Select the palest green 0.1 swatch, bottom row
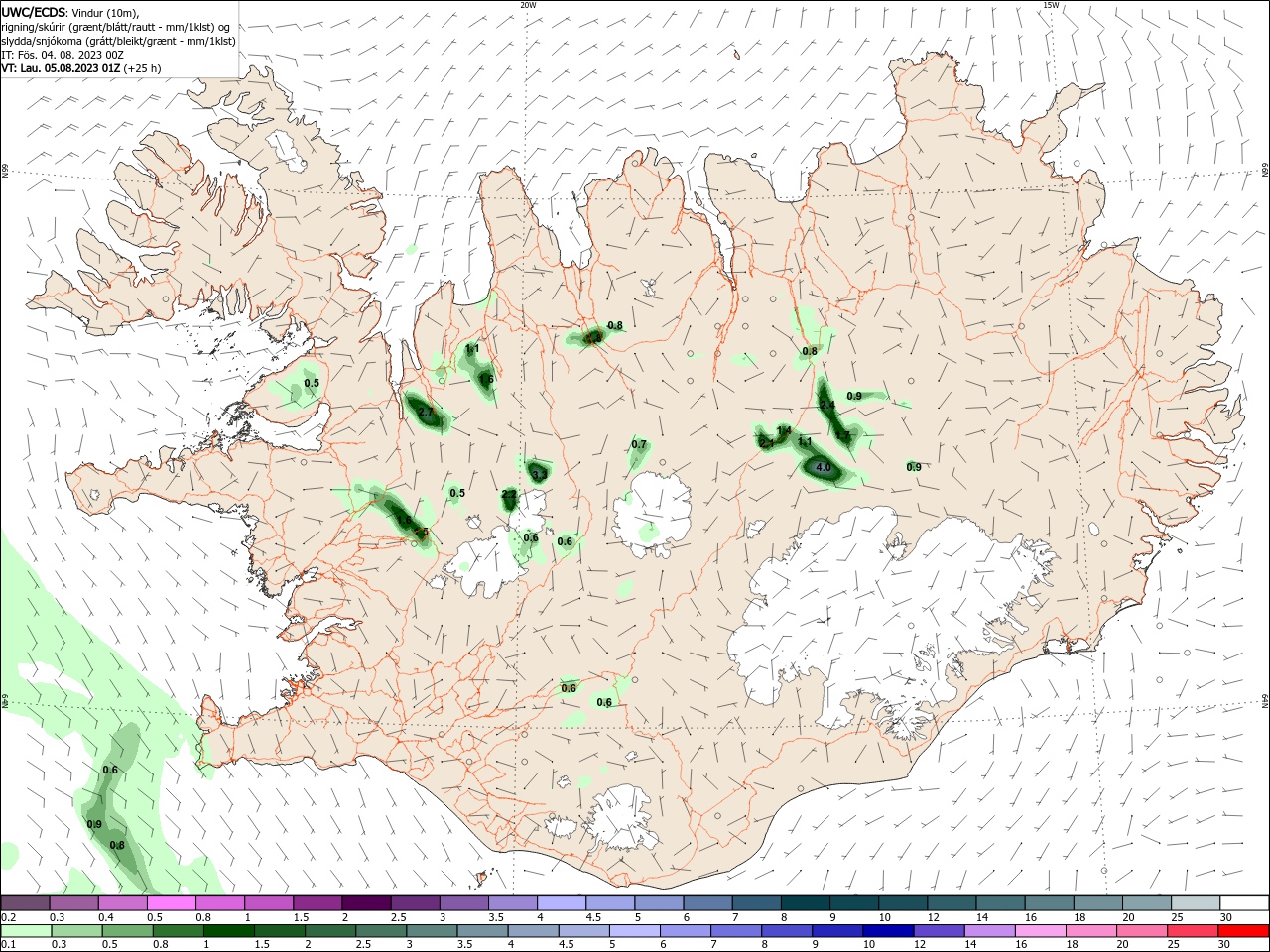The width and height of the screenshot is (1270, 952). [x=26, y=931]
